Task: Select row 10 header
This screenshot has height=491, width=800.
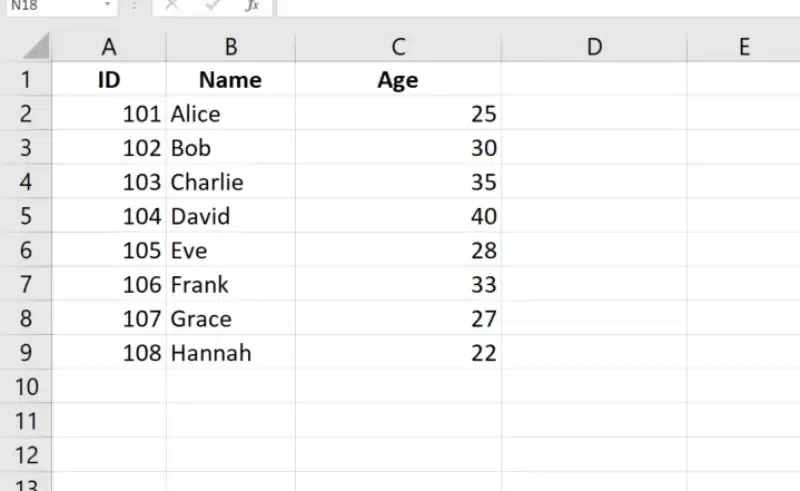Action: [x=26, y=387]
